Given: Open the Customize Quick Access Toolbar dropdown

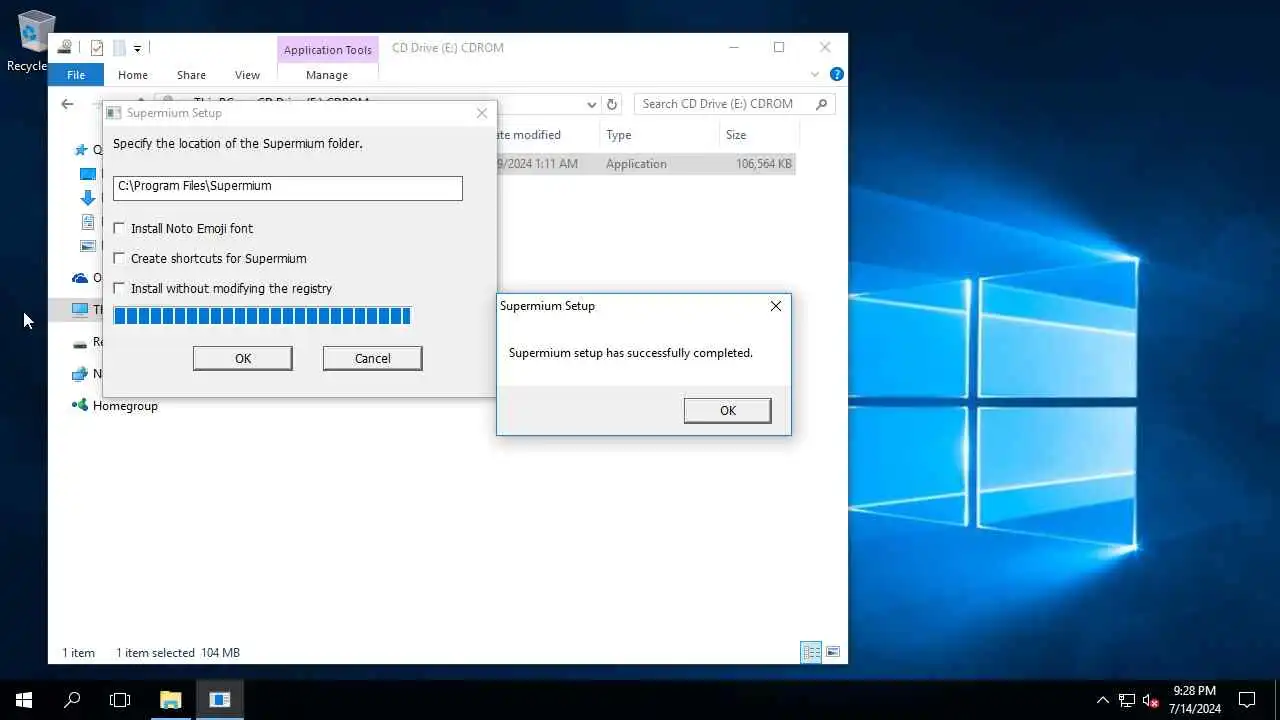Looking at the screenshot, I should 137,48.
